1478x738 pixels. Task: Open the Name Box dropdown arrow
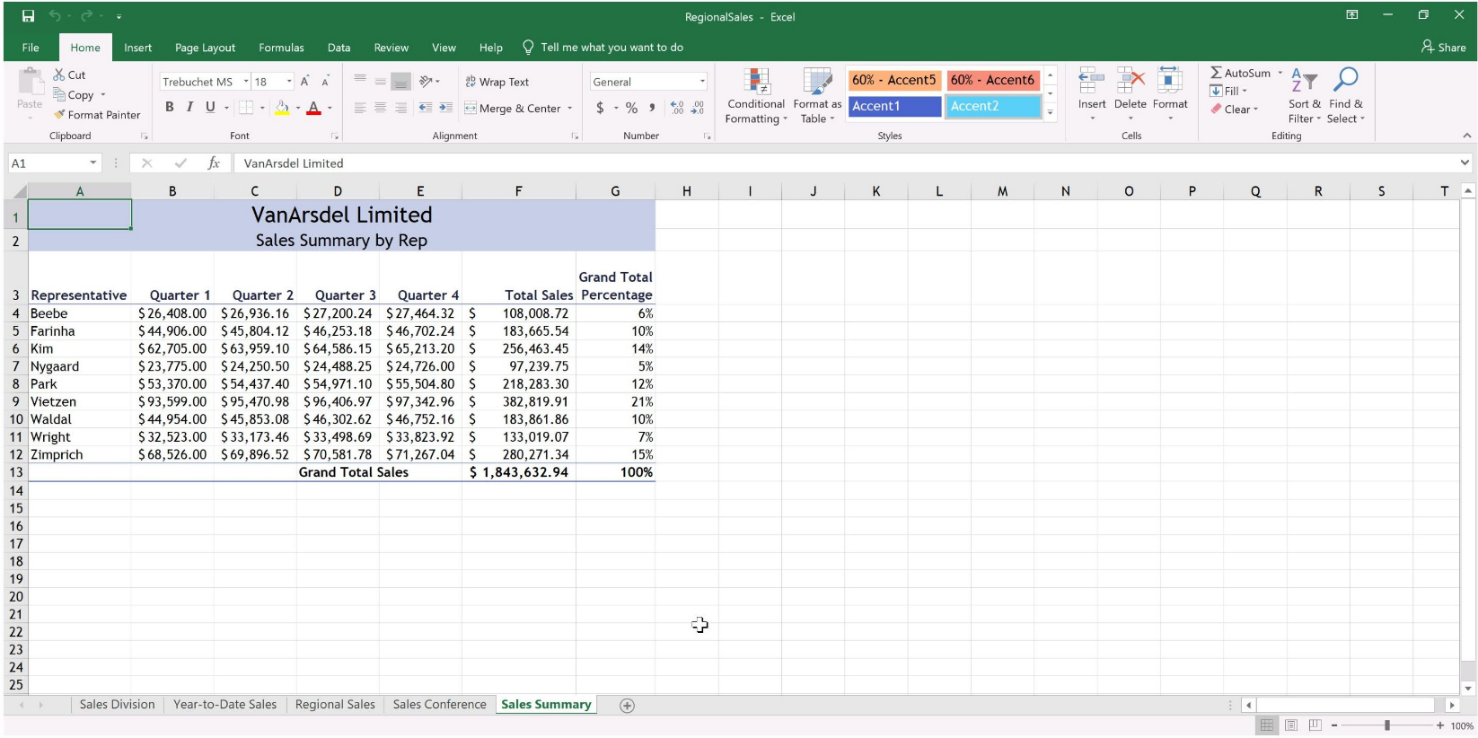tap(94, 163)
